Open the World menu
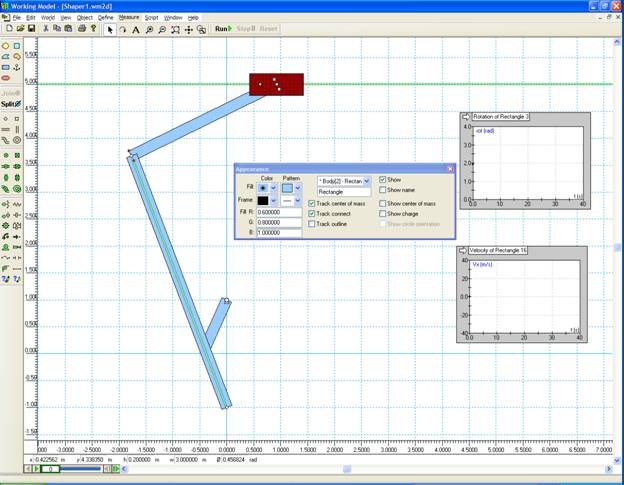Image resolution: width=624 pixels, height=485 pixels. [48, 18]
